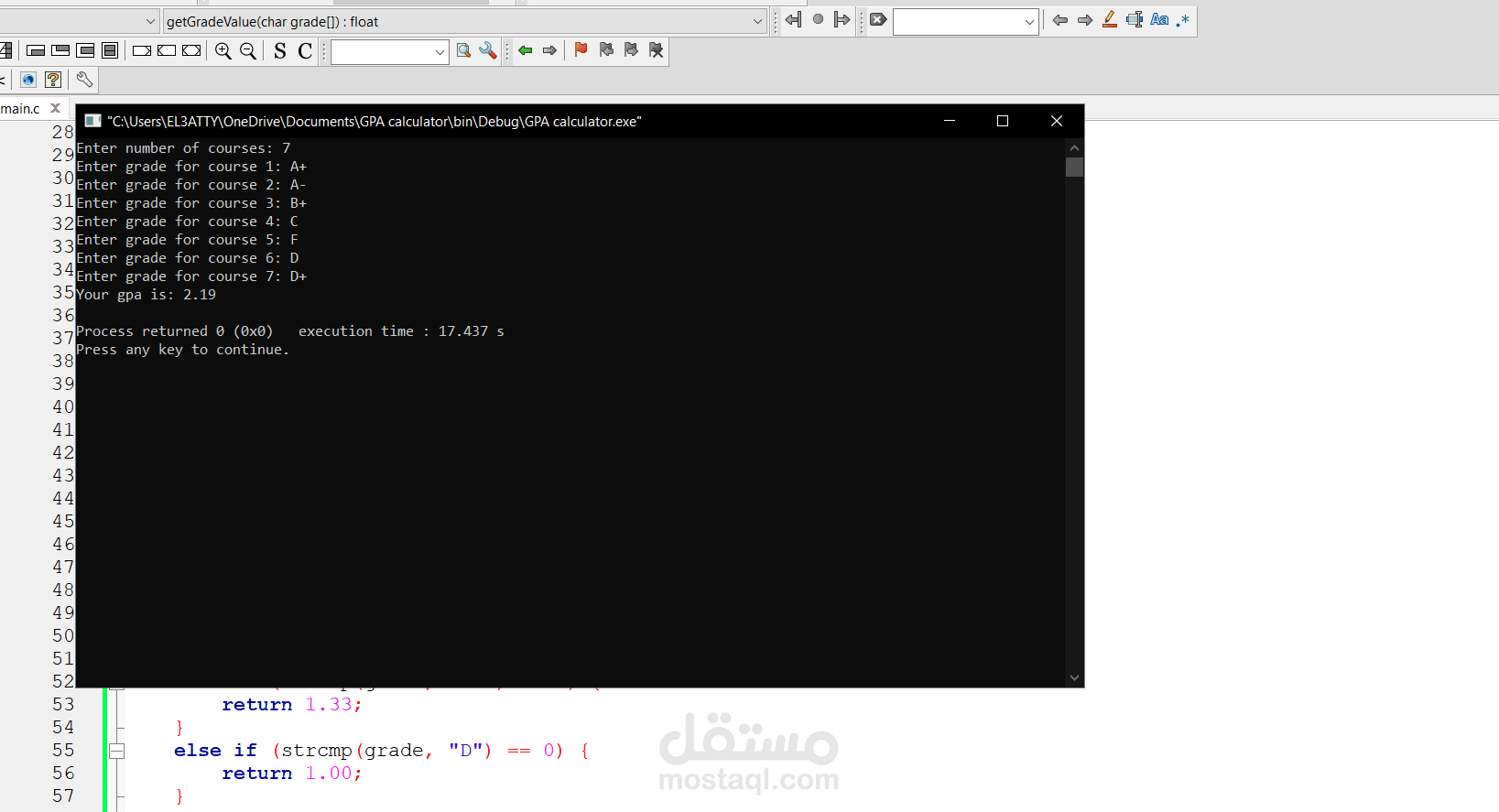The image size is (1499, 812).
Task: Toggle match case Aa icon
Action: [x=1159, y=19]
